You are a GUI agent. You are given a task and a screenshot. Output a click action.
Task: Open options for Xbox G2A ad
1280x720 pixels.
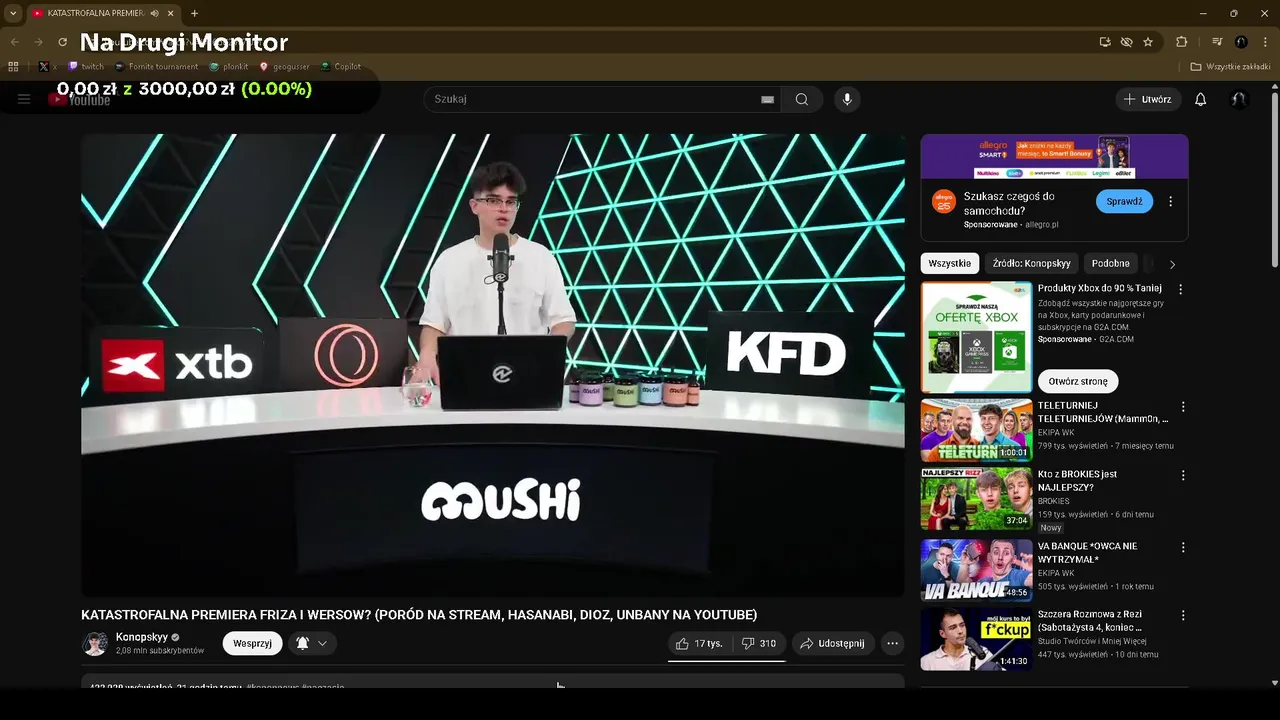[1180, 289]
